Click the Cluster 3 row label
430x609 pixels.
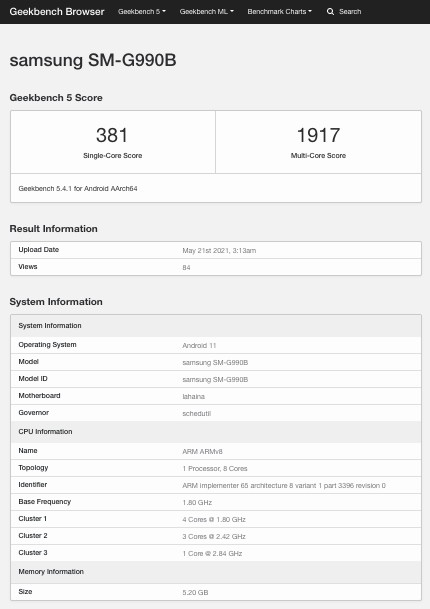[33, 553]
